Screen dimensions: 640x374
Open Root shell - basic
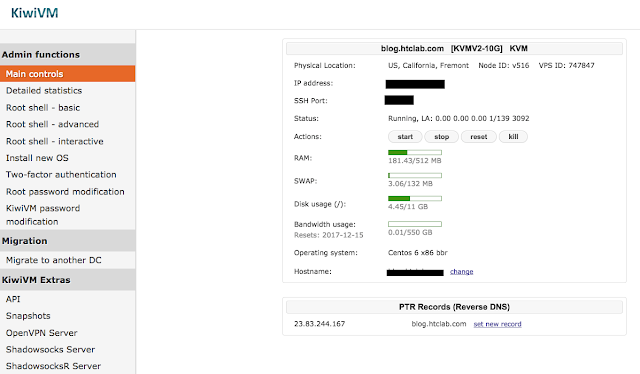(x=43, y=108)
